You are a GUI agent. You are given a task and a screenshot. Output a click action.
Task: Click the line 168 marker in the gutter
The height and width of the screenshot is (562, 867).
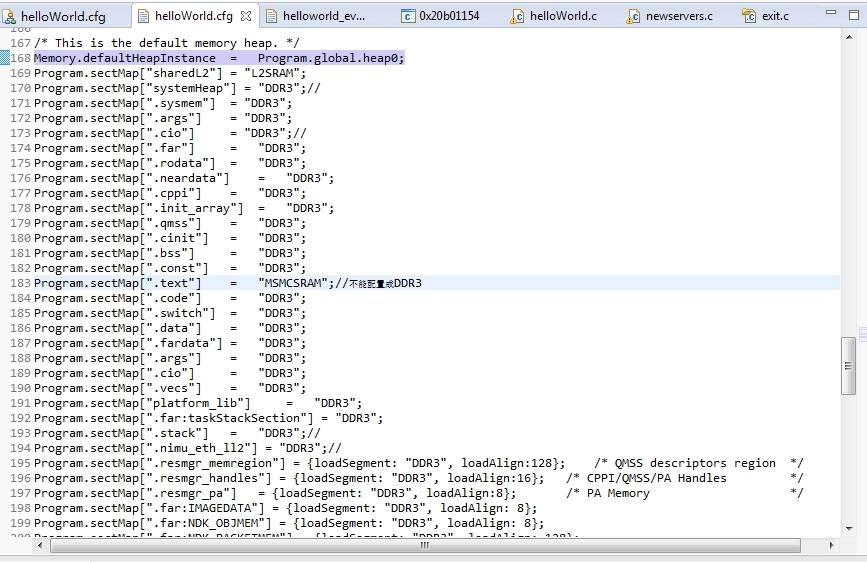[x=4, y=58]
